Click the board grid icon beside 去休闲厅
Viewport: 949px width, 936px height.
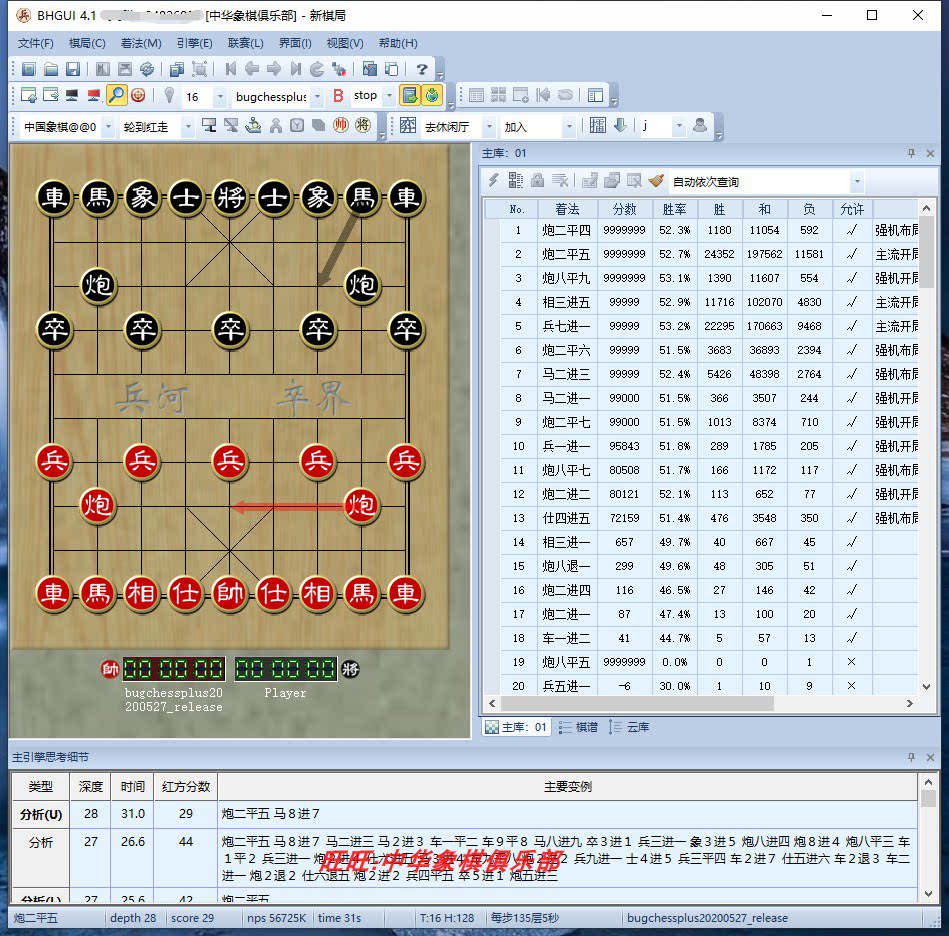pyautogui.click(x=408, y=125)
